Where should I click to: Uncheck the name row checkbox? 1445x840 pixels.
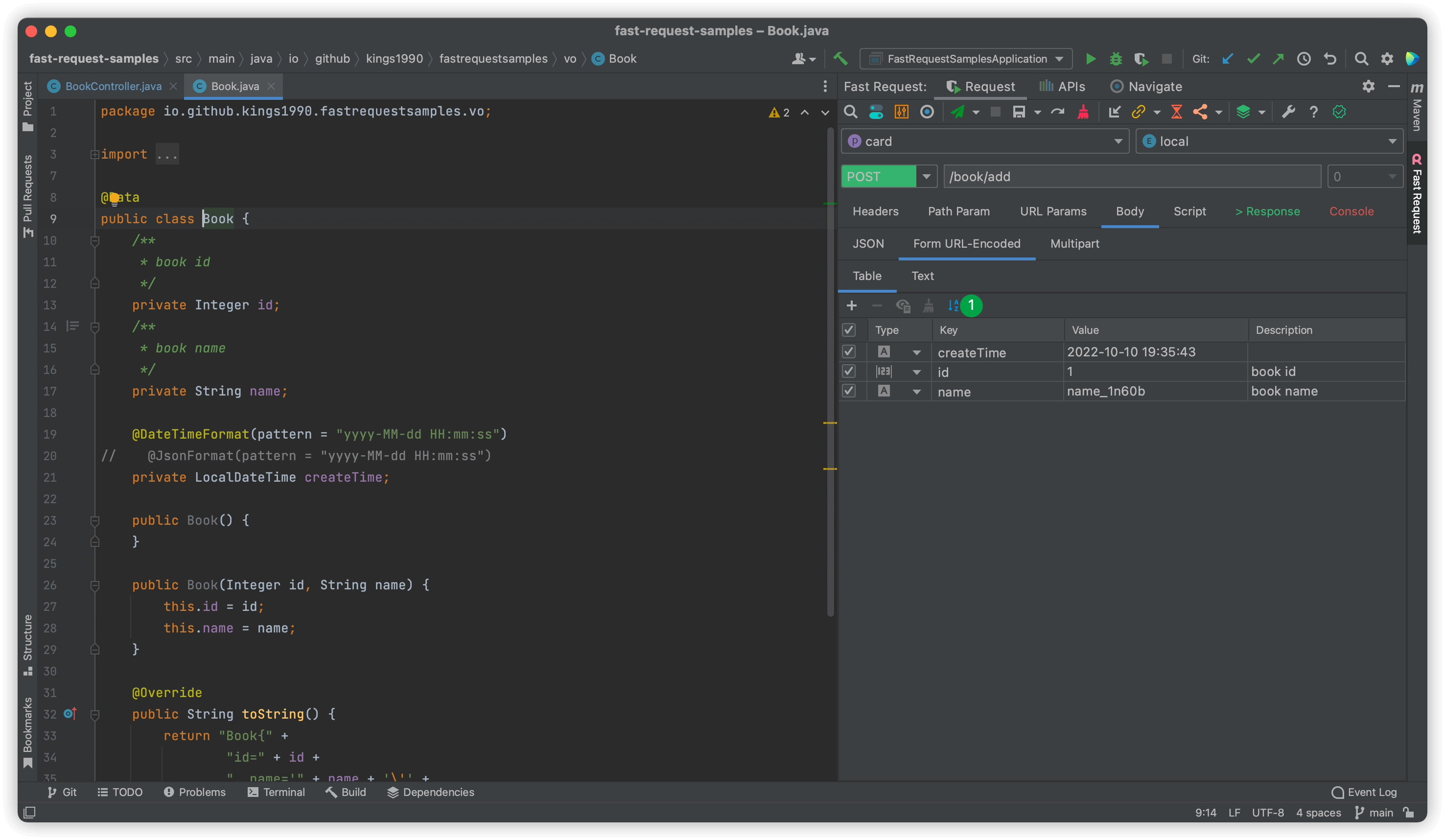tap(849, 391)
